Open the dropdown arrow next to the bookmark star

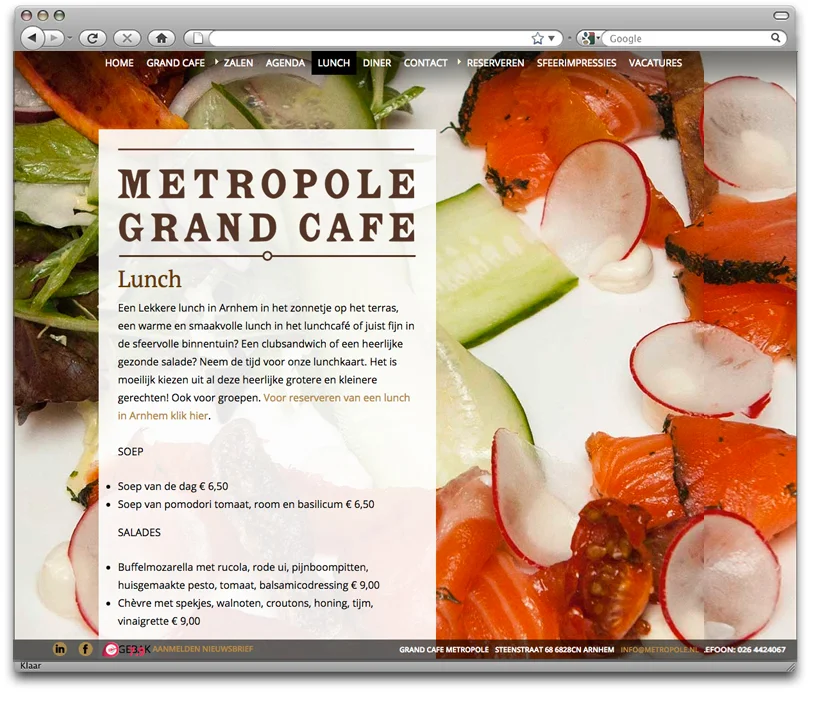551,38
